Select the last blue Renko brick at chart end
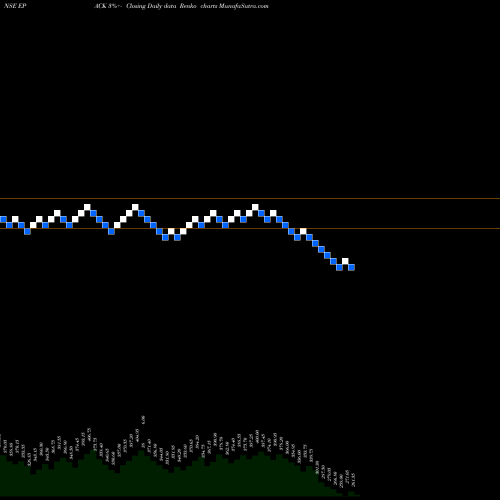The width and height of the screenshot is (500, 500). (351, 267)
